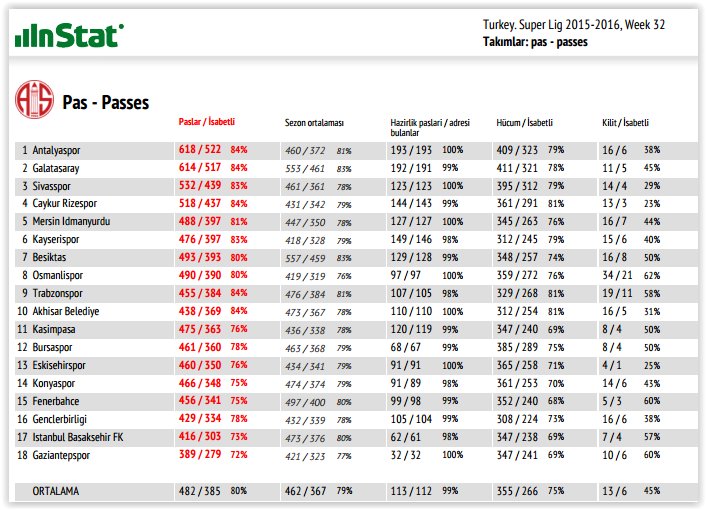Click the Sivasspor team name

pyautogui.click(x=56, y=185)
